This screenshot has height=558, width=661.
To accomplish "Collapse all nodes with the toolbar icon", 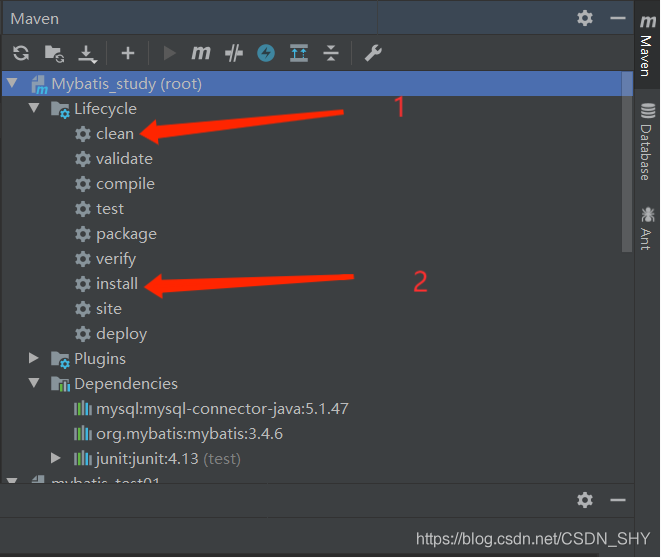I will [331, 53].
